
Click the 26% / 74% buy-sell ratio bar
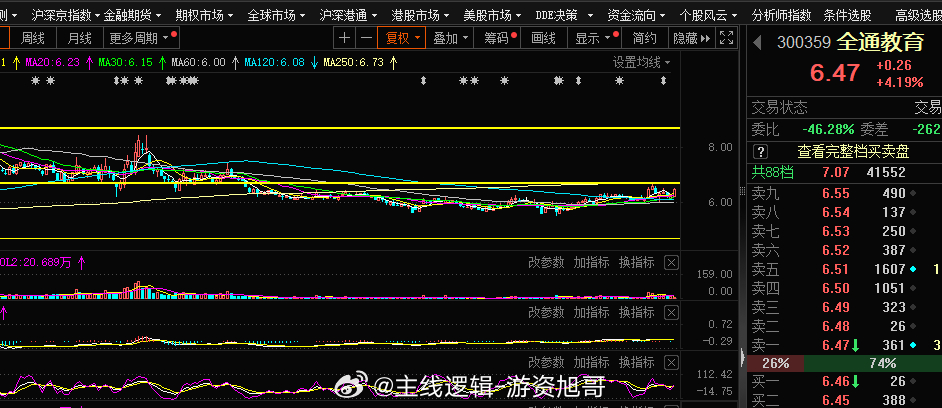click(844, 364)
